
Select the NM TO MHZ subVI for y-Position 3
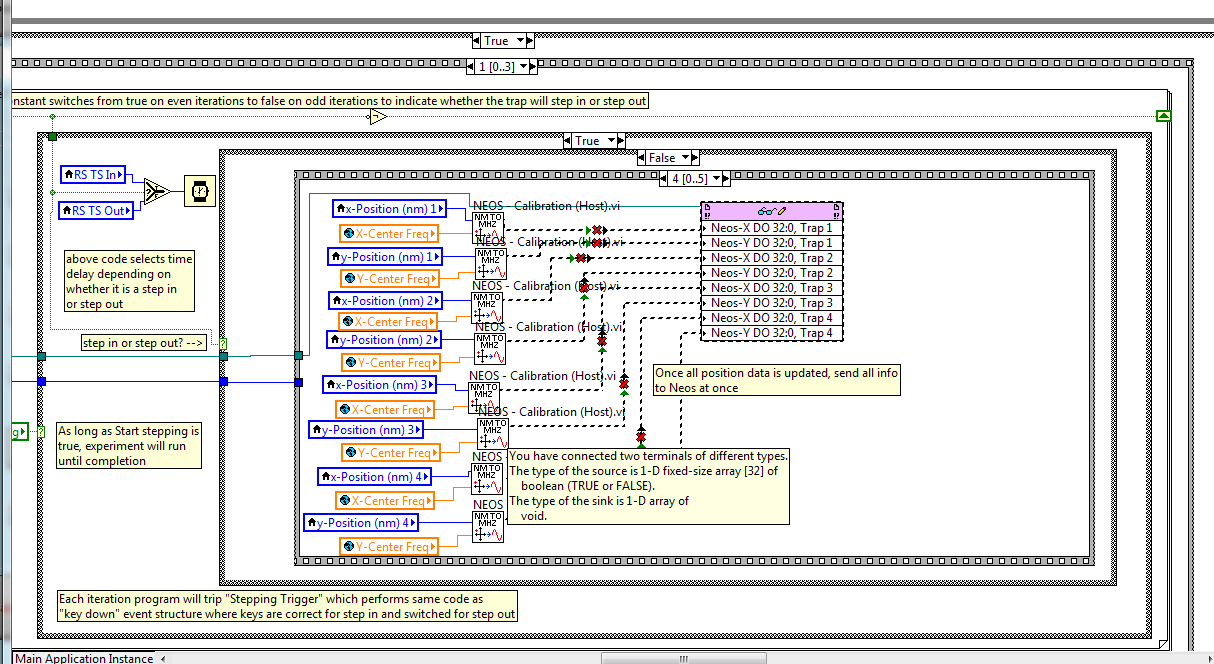(x=492, y=435)
